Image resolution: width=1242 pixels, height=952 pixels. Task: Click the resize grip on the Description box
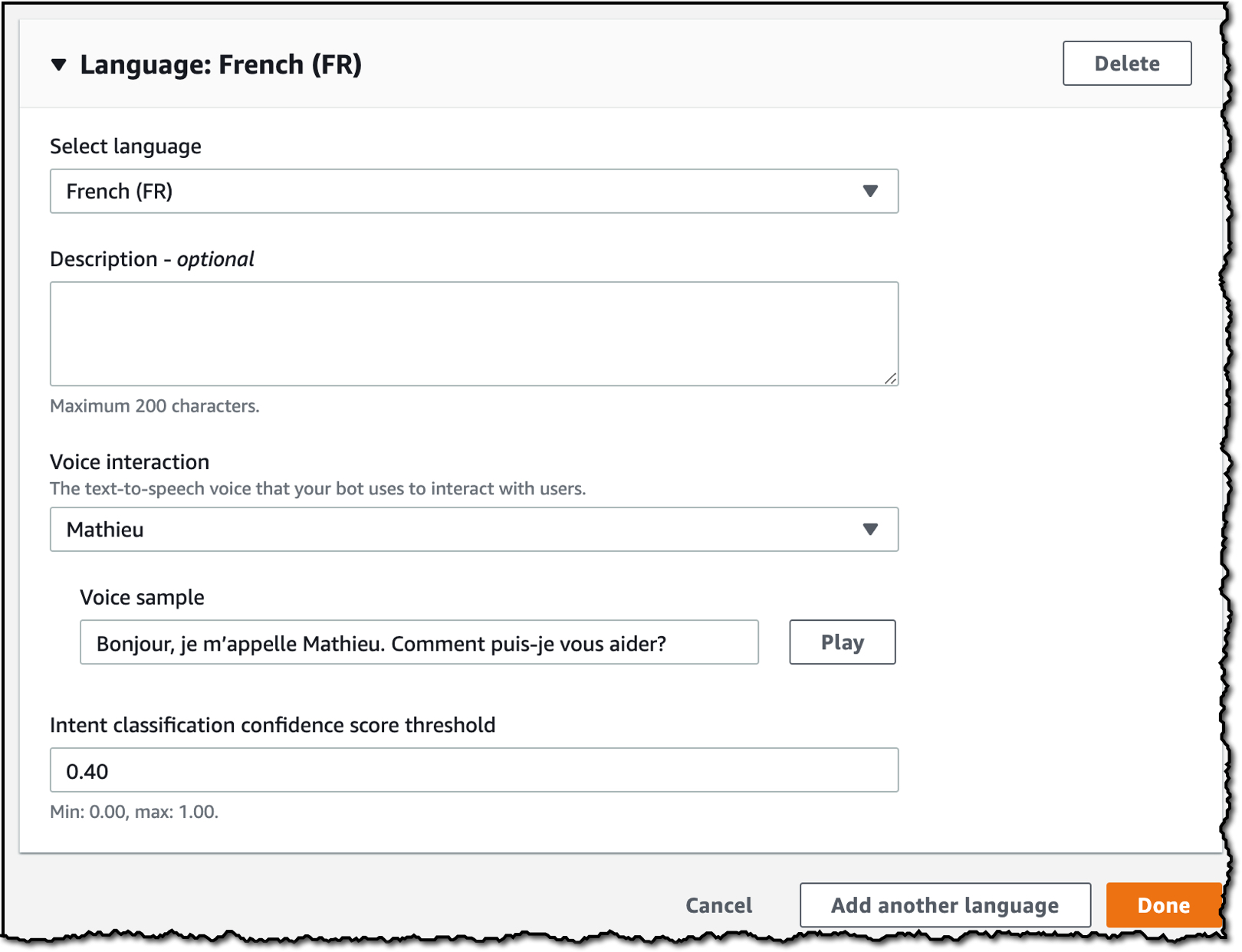[890, 378]
